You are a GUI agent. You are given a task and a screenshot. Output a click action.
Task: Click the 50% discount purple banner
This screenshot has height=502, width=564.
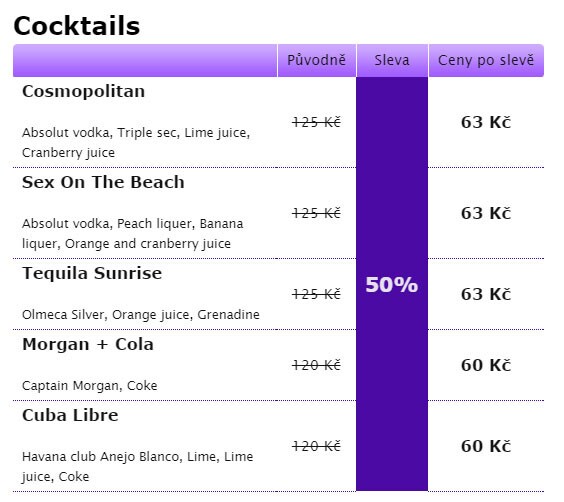click(x=392, y=284)
